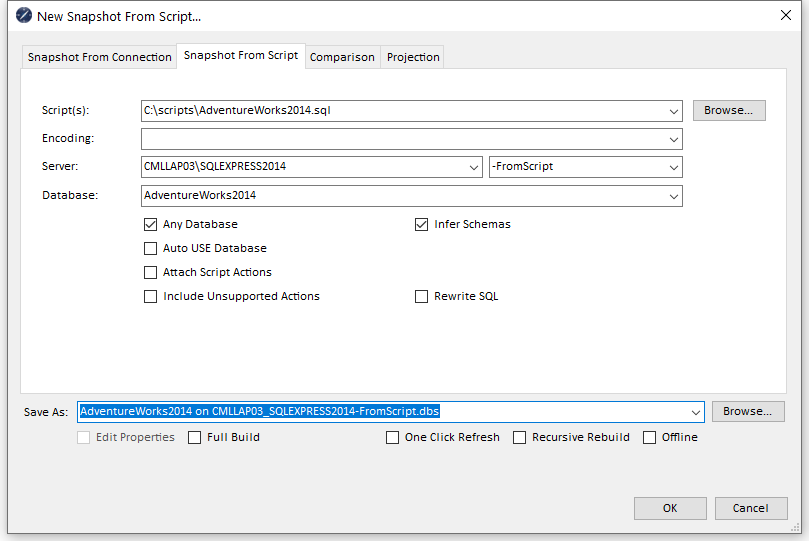The width and height of the screenshot is (809, 541).
Task: Enable Include Unsupported Actions checkbox
Action: coord(151,296)
